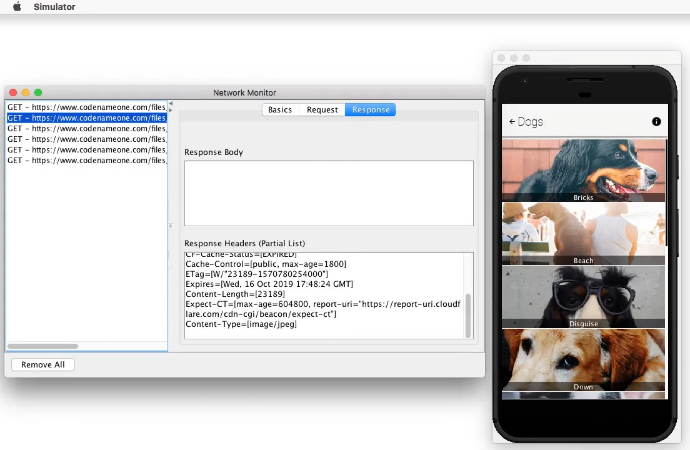Image resolution: width=690 pixels, height=450 pixels.
Task: Switch to the Request tab
Action: [x=322, y=110]
